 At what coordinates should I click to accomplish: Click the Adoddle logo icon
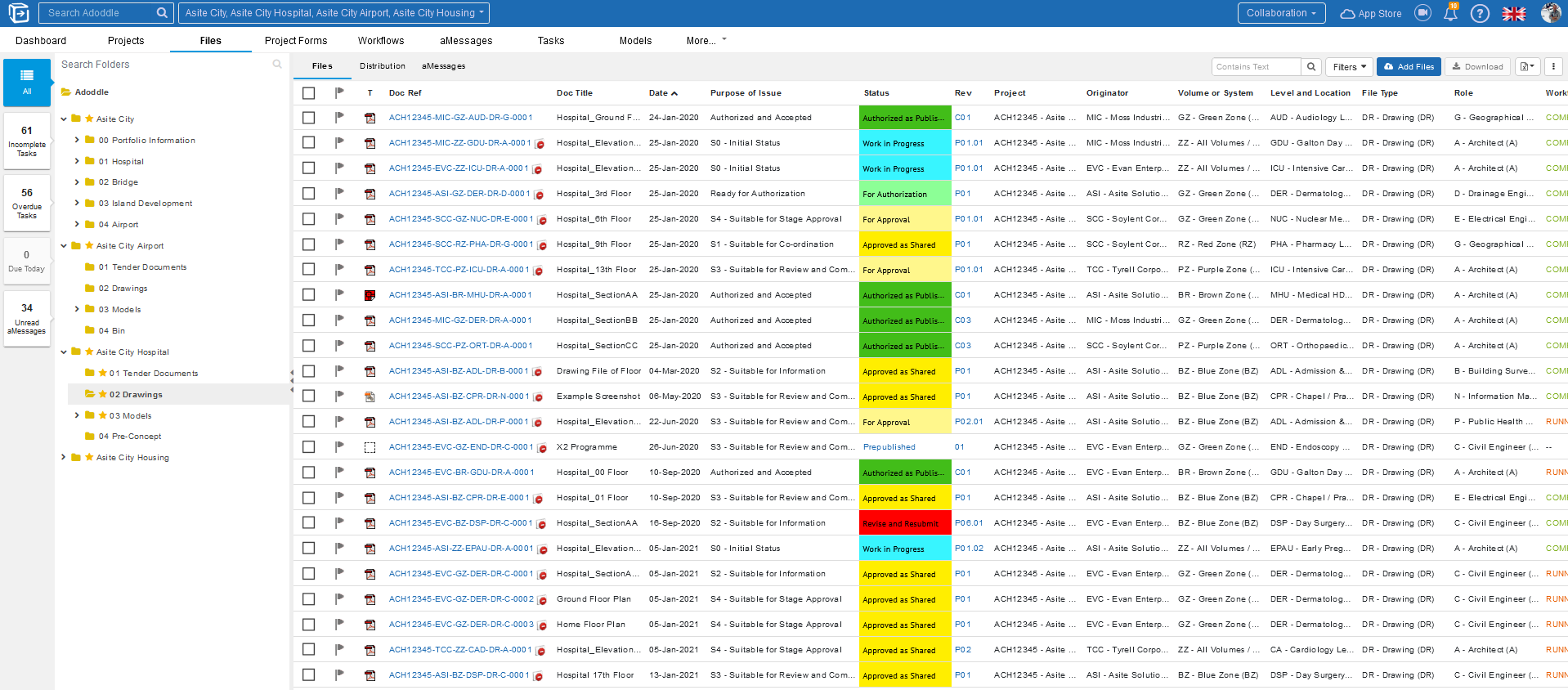tap(18, 13)
